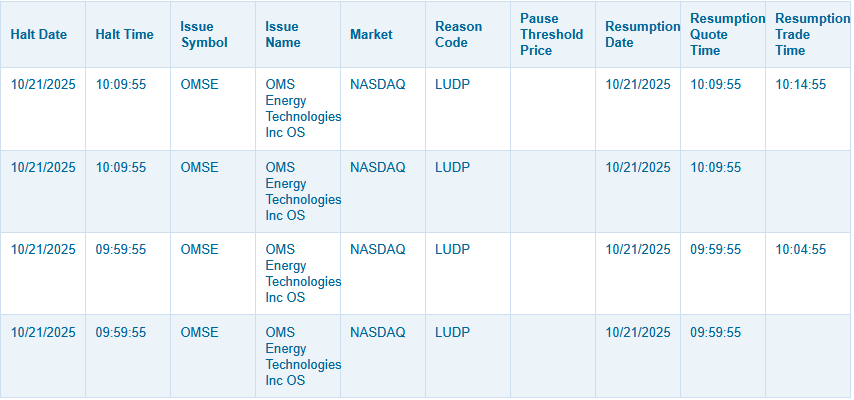Click the Resumption Trade Time header

point(809,34)
